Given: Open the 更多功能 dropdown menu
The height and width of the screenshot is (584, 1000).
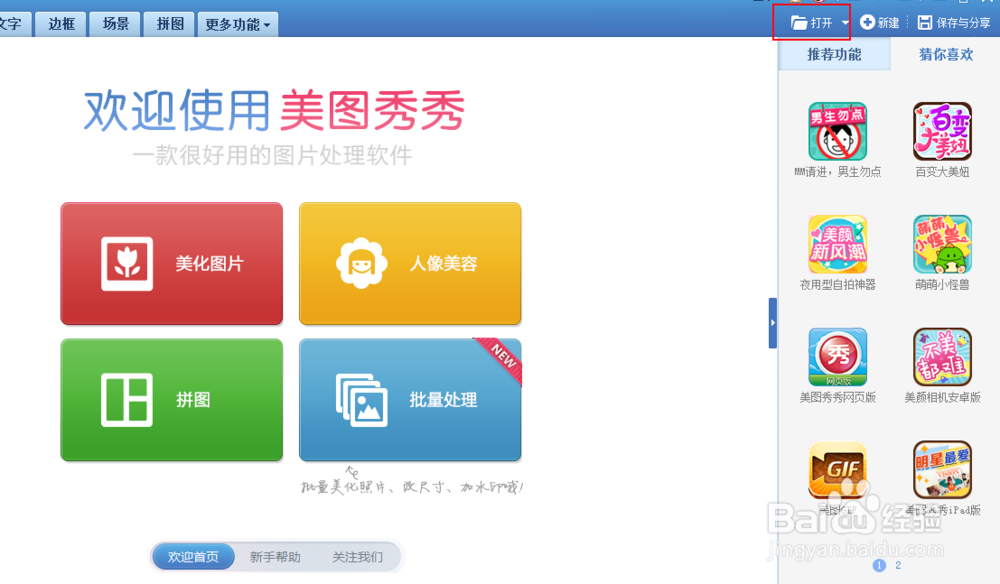Looking at the screenshot, I should coord(236,23).
